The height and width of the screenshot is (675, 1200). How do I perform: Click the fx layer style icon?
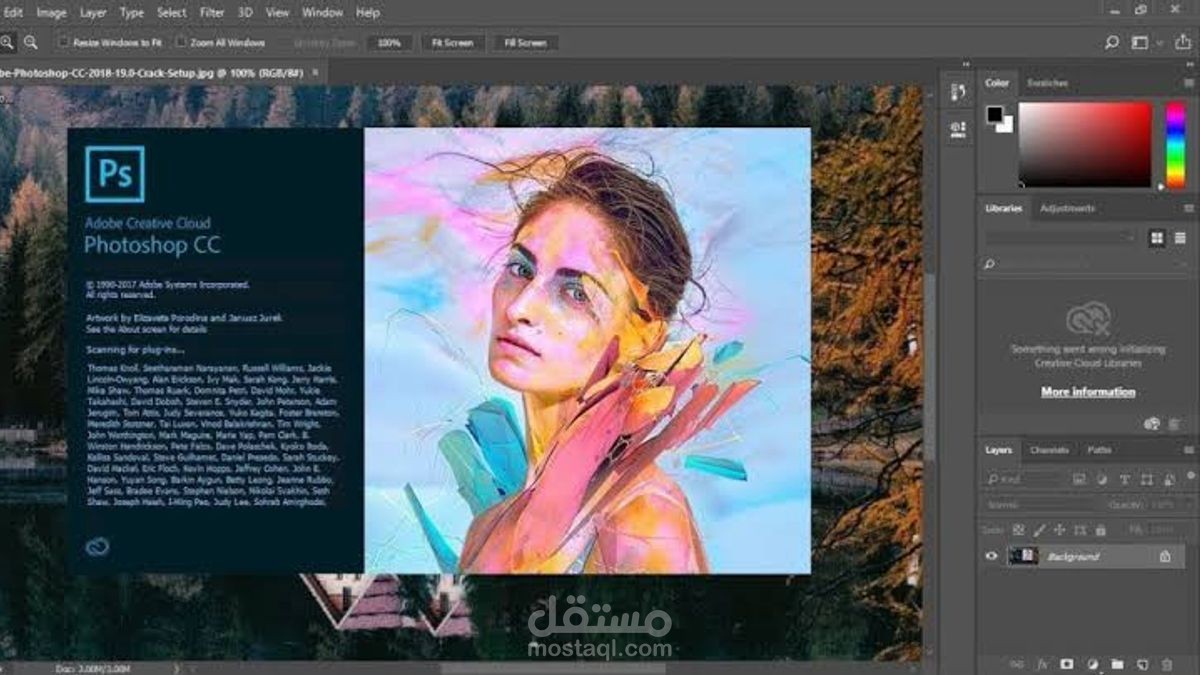[1042, 663]
